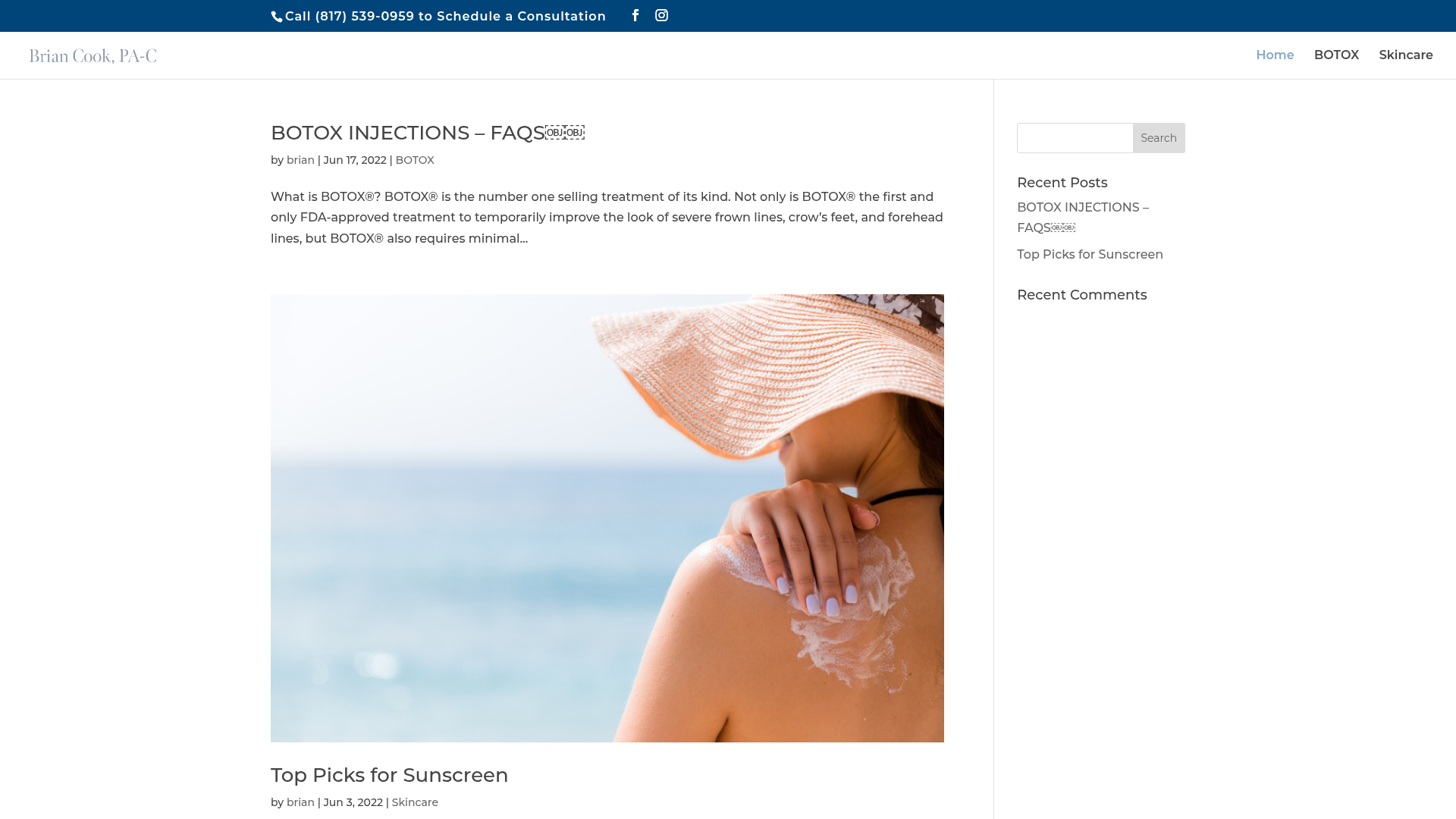Click the Search button
The image size is (1456, 819).
pyautogui.click(x=1159, y=138)
